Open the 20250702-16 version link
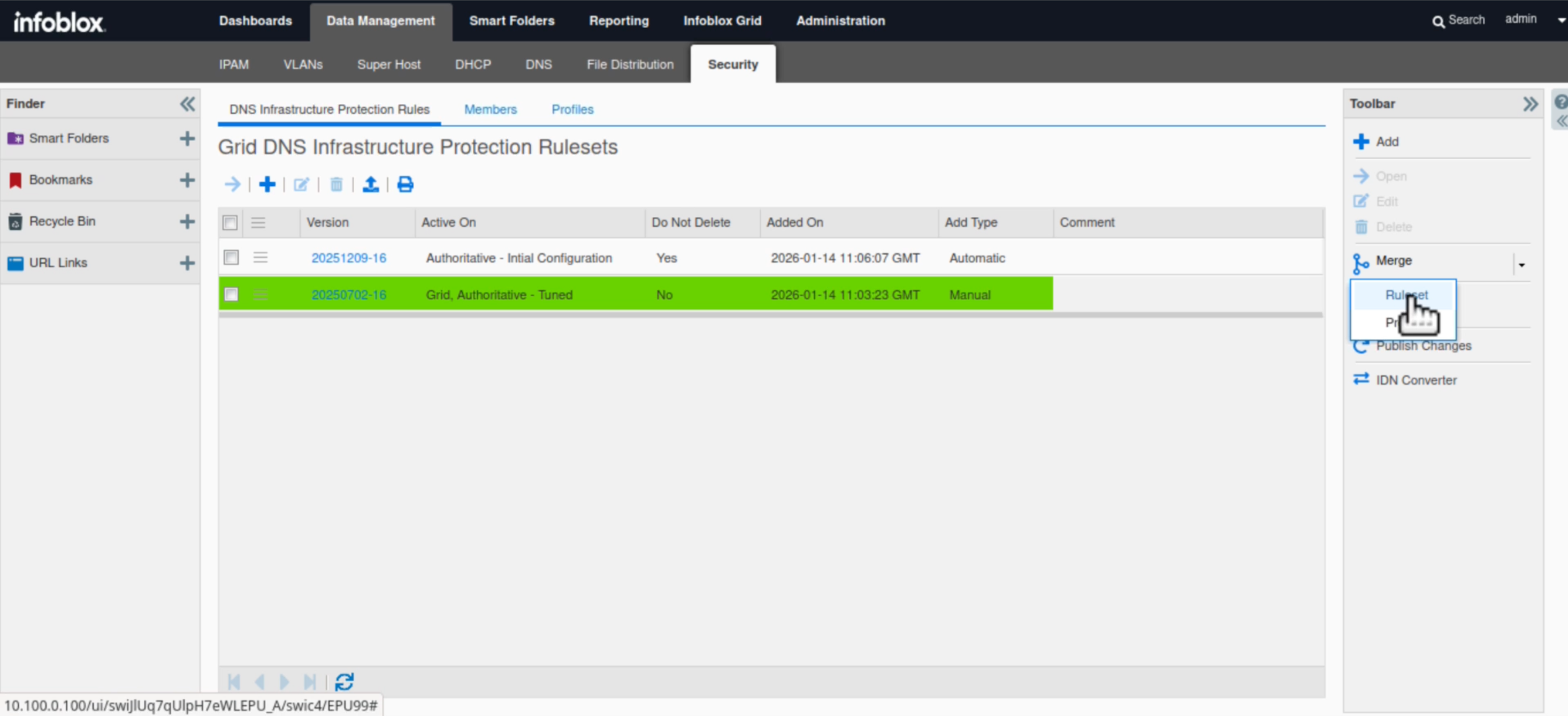 (x=349, y=295)
